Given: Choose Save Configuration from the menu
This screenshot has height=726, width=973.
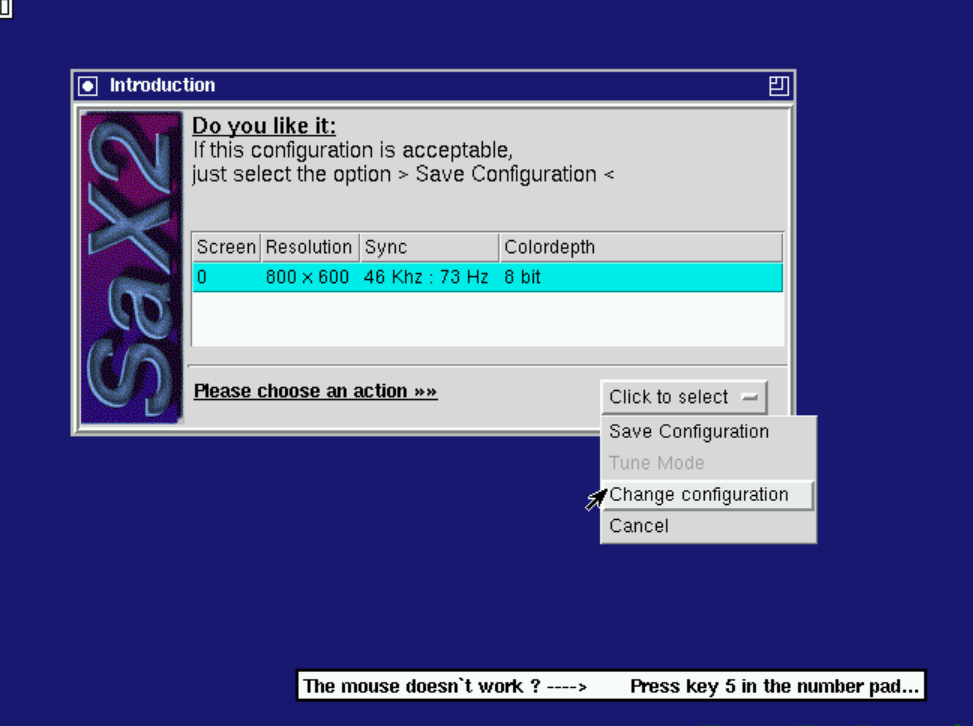Looking at the screenshot, I should pyautogui.click(x=708, y=432).
